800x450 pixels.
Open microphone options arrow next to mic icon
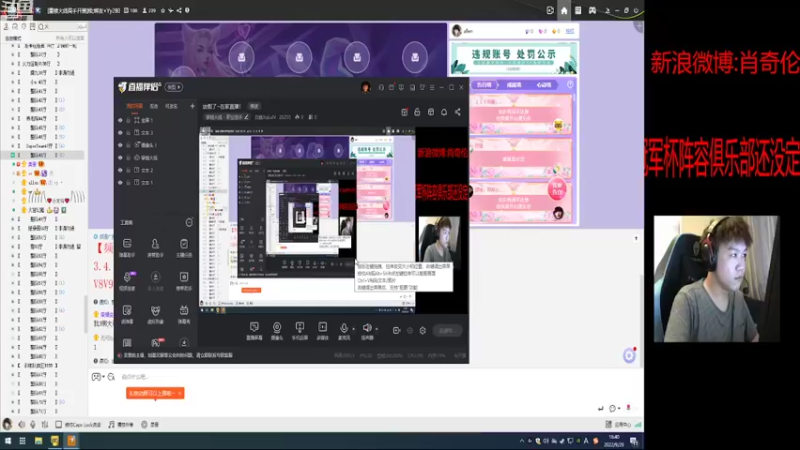pyautogui.click(x=354, y=329)
